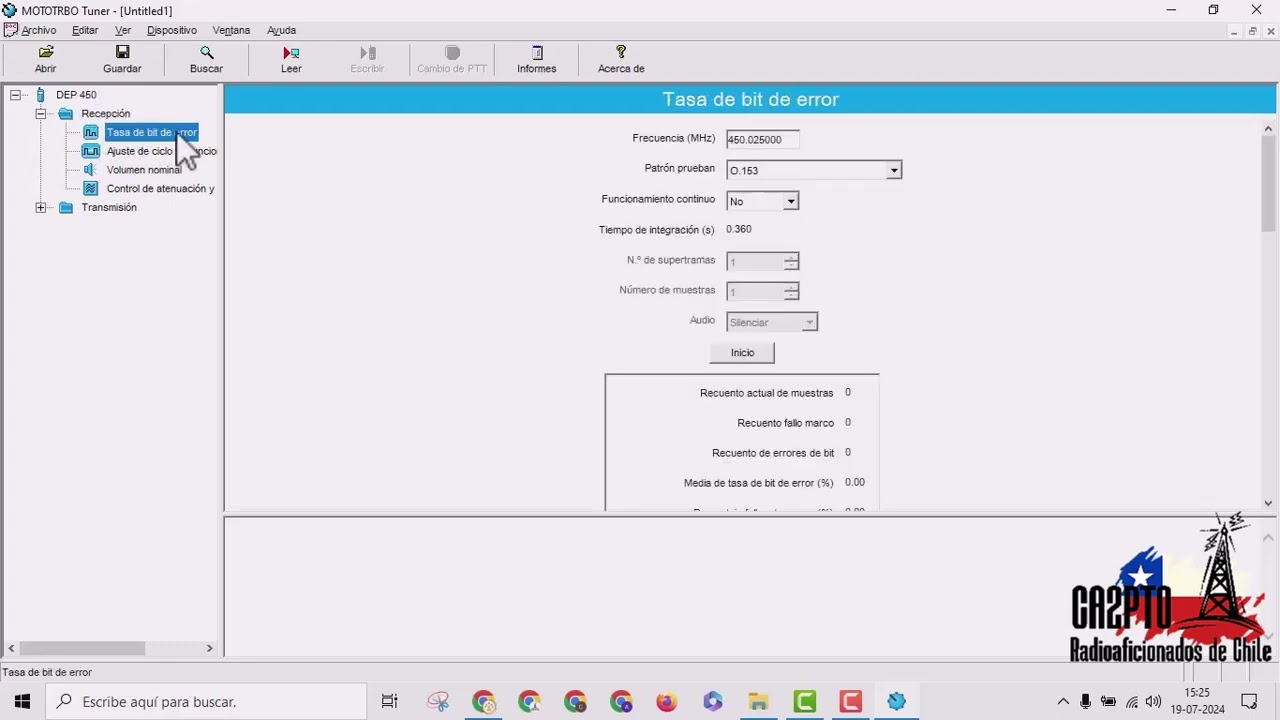Image resolution: width=1280 pixels, height=720 pixels.
Task: Select Tasa de bit de error tree item
Action: 151,133
